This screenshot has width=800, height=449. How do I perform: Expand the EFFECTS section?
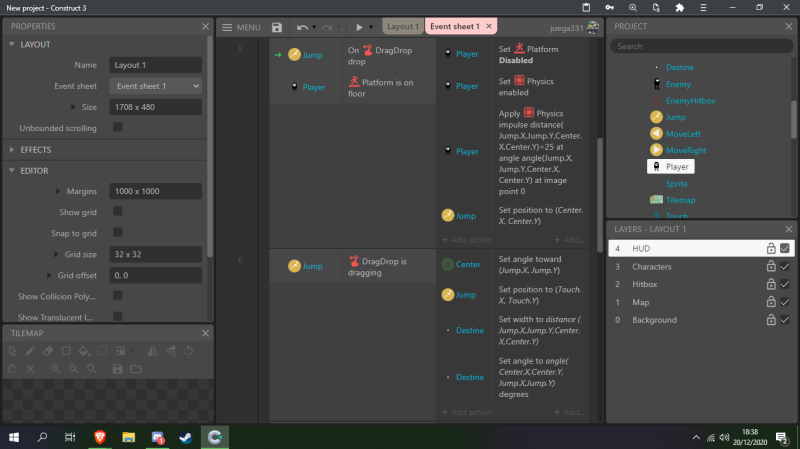tap(12, 149)
